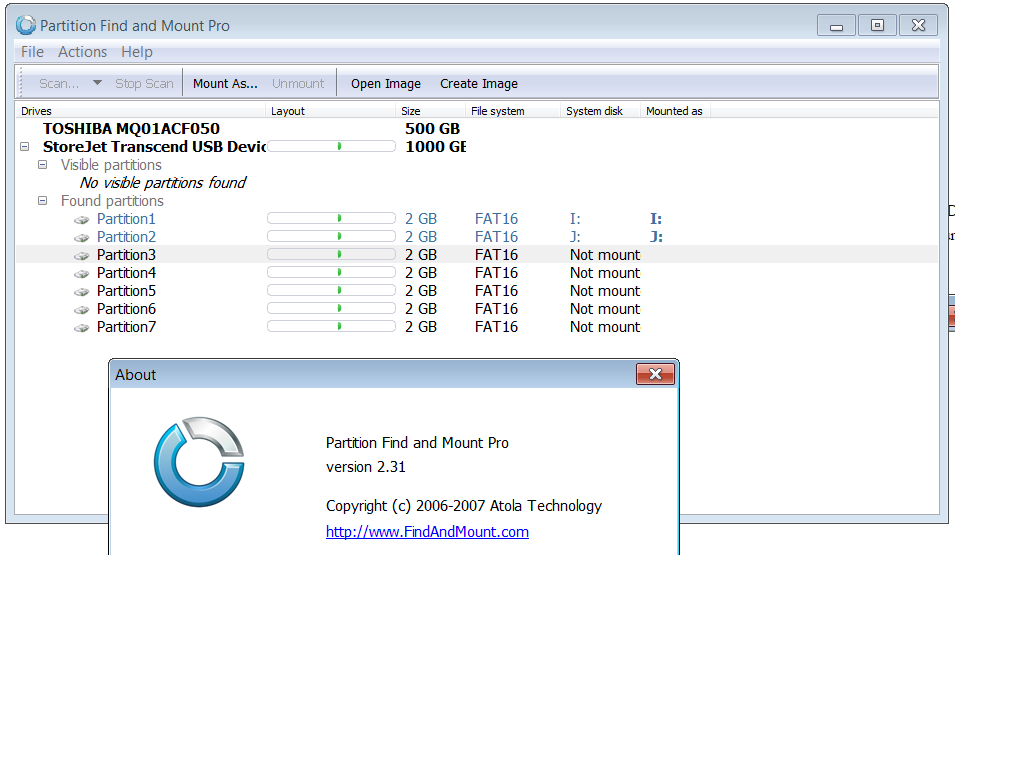Open the Help menu

136,52
